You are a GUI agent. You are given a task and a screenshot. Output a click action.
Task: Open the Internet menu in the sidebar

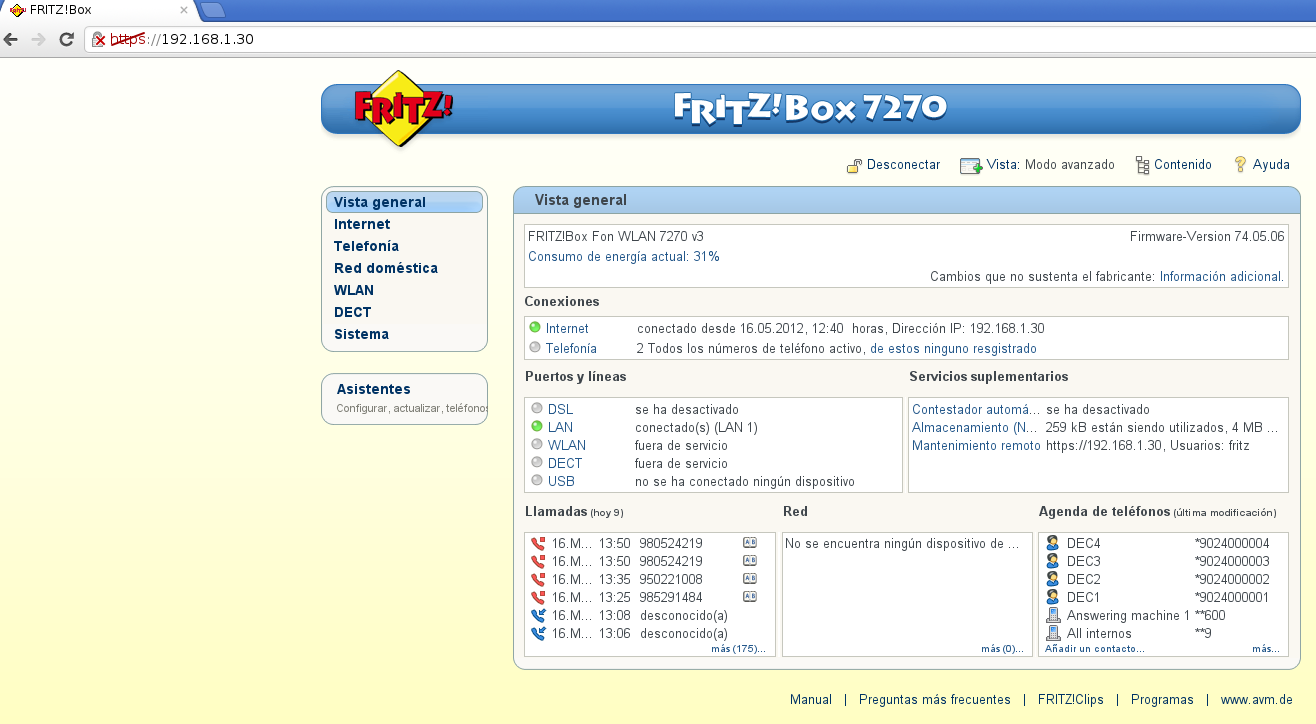pyautogui.click(x=362, y=224)
